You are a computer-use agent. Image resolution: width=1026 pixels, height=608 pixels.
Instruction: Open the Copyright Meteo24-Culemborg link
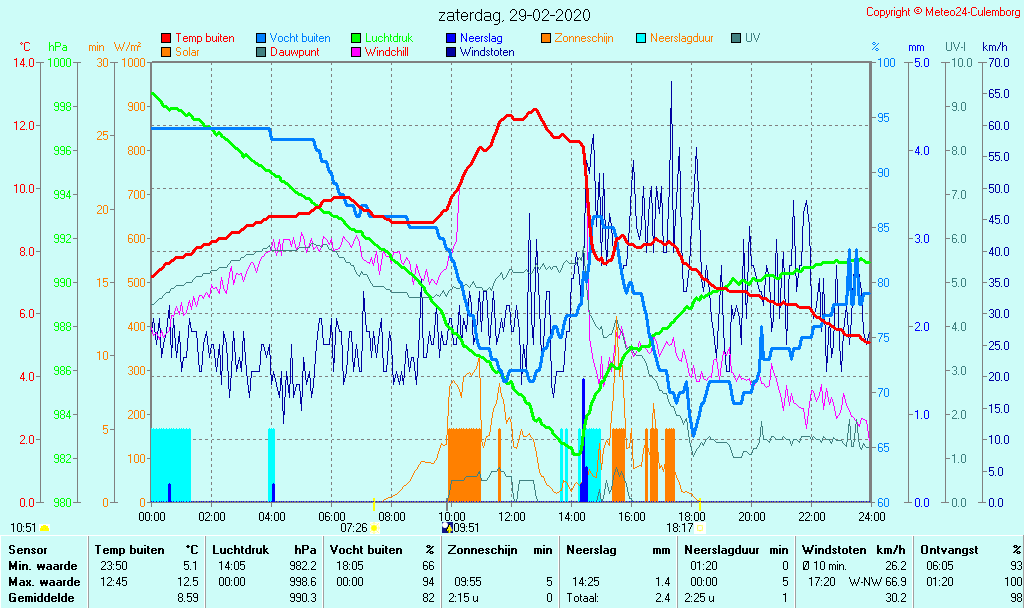[x=943, y=12]
